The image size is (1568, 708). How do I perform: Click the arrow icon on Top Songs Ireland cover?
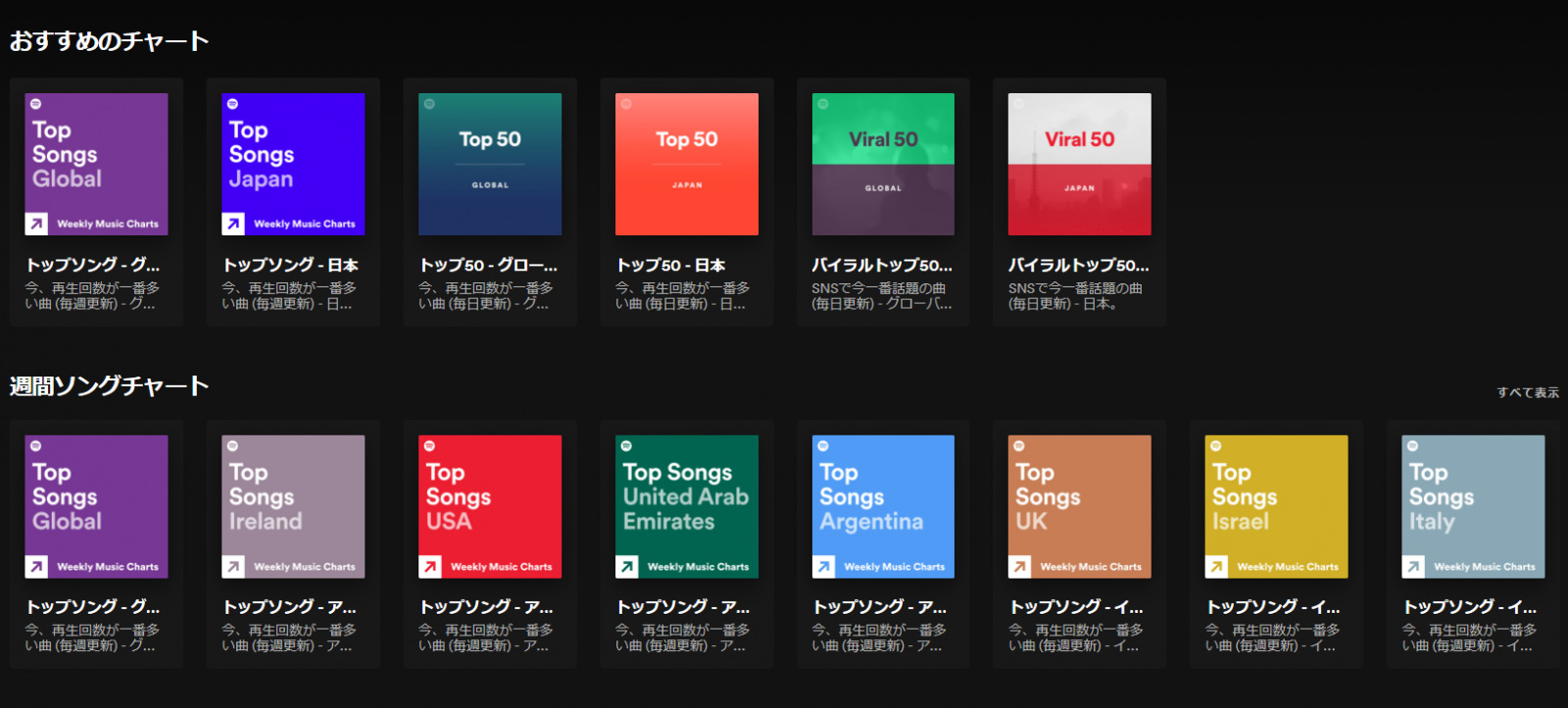[x=233, y=566]
